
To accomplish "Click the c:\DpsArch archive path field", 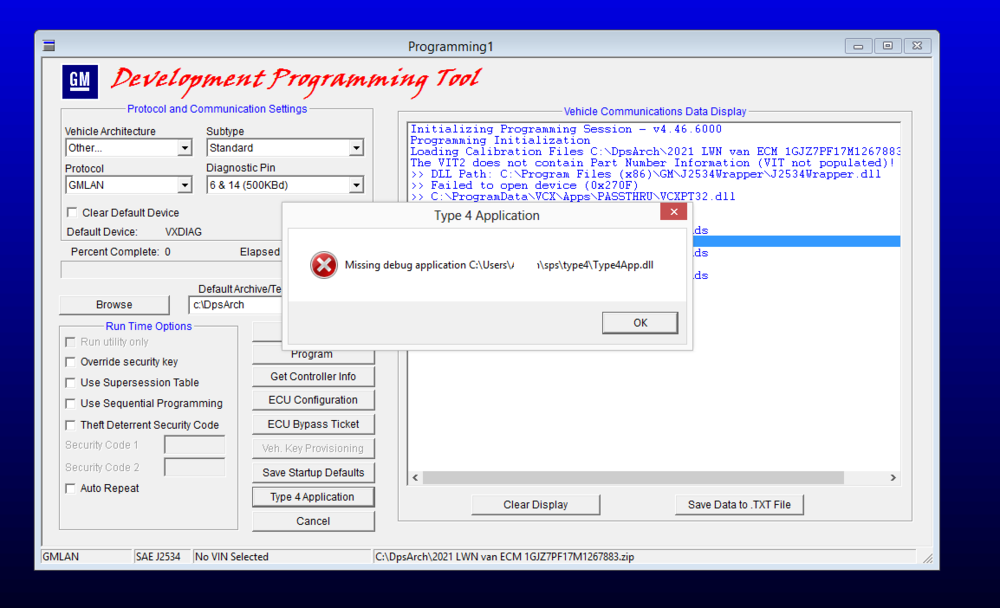I will click(x=235, y=305).
